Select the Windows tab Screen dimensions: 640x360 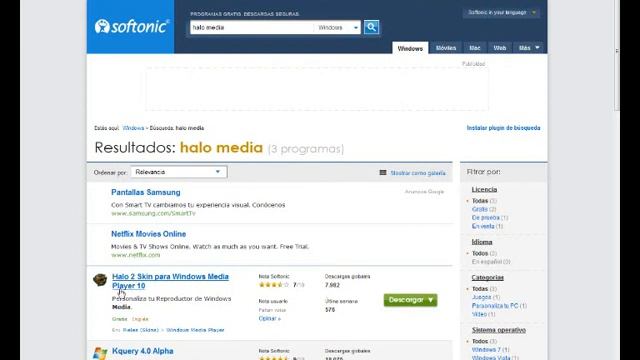tap(410, 48)
